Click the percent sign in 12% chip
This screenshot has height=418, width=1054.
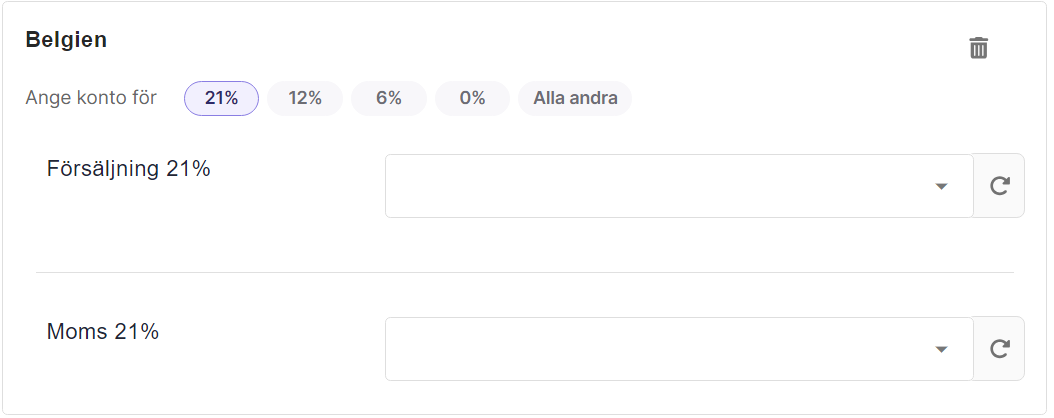315,98
